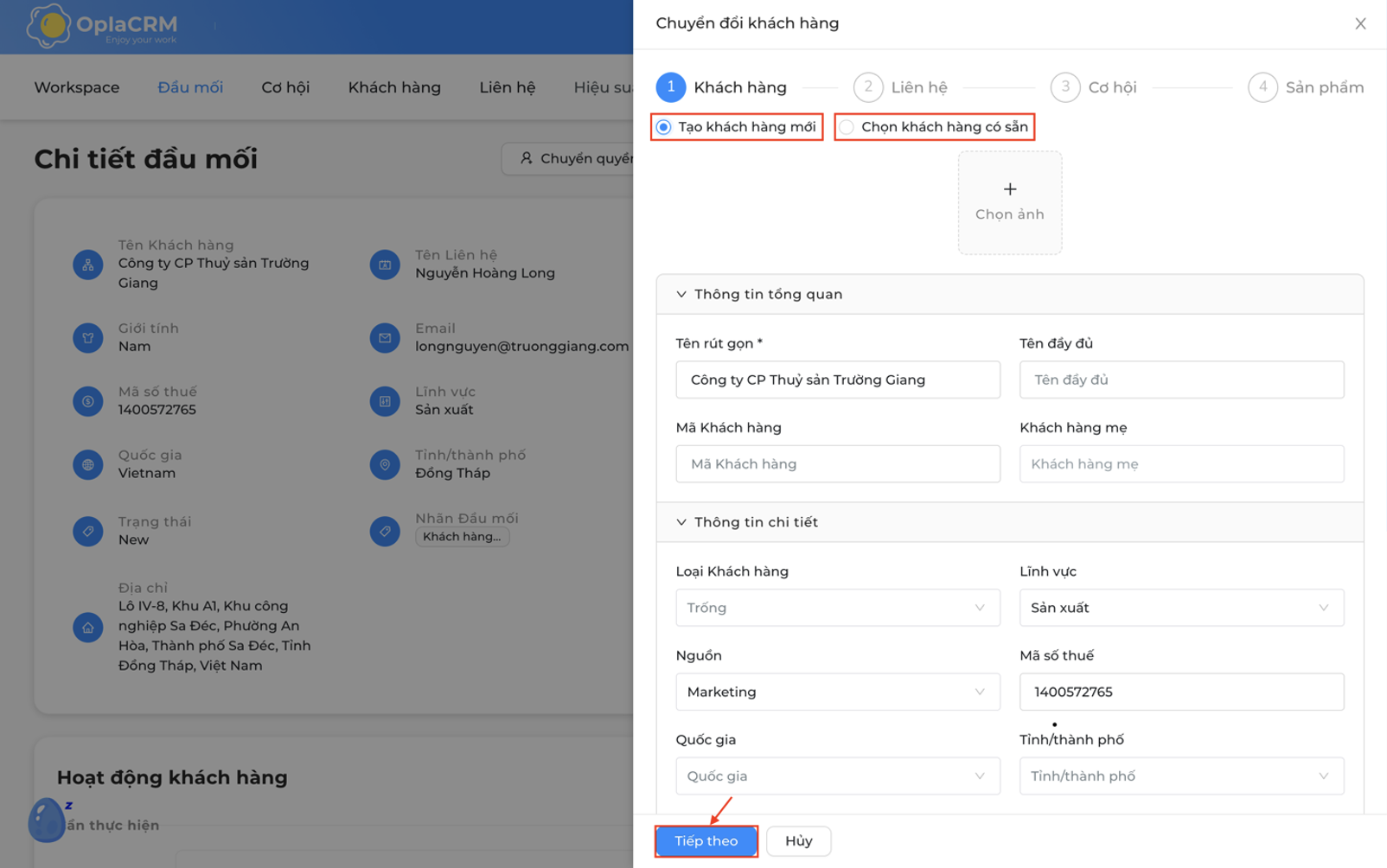The height and width of the screenshot is (868, 1387).
Task: Click the envelope icon beside Email
Action: tap(385, 337)
